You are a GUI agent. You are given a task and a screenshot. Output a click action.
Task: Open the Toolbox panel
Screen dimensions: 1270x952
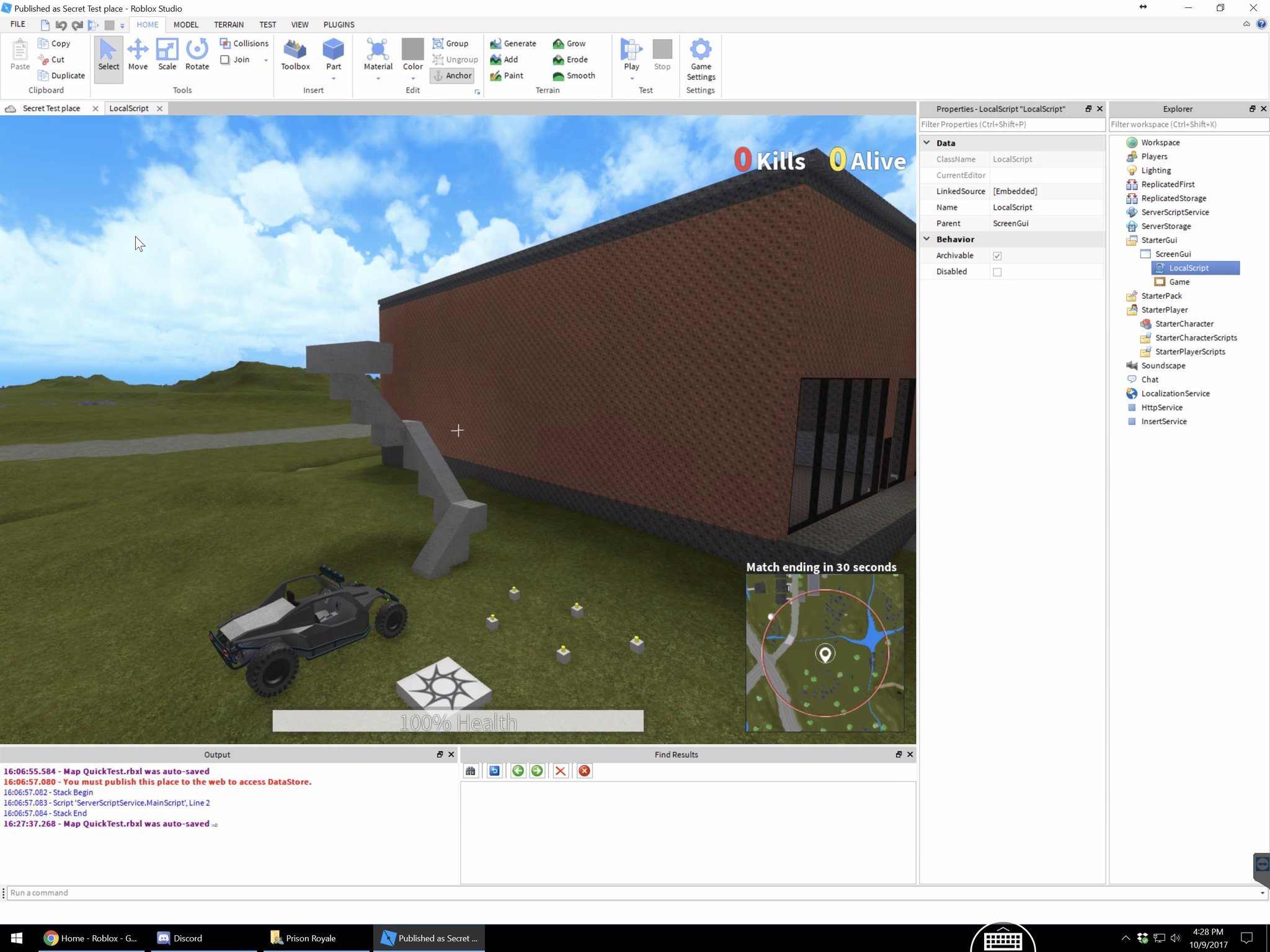coord(295,54)
